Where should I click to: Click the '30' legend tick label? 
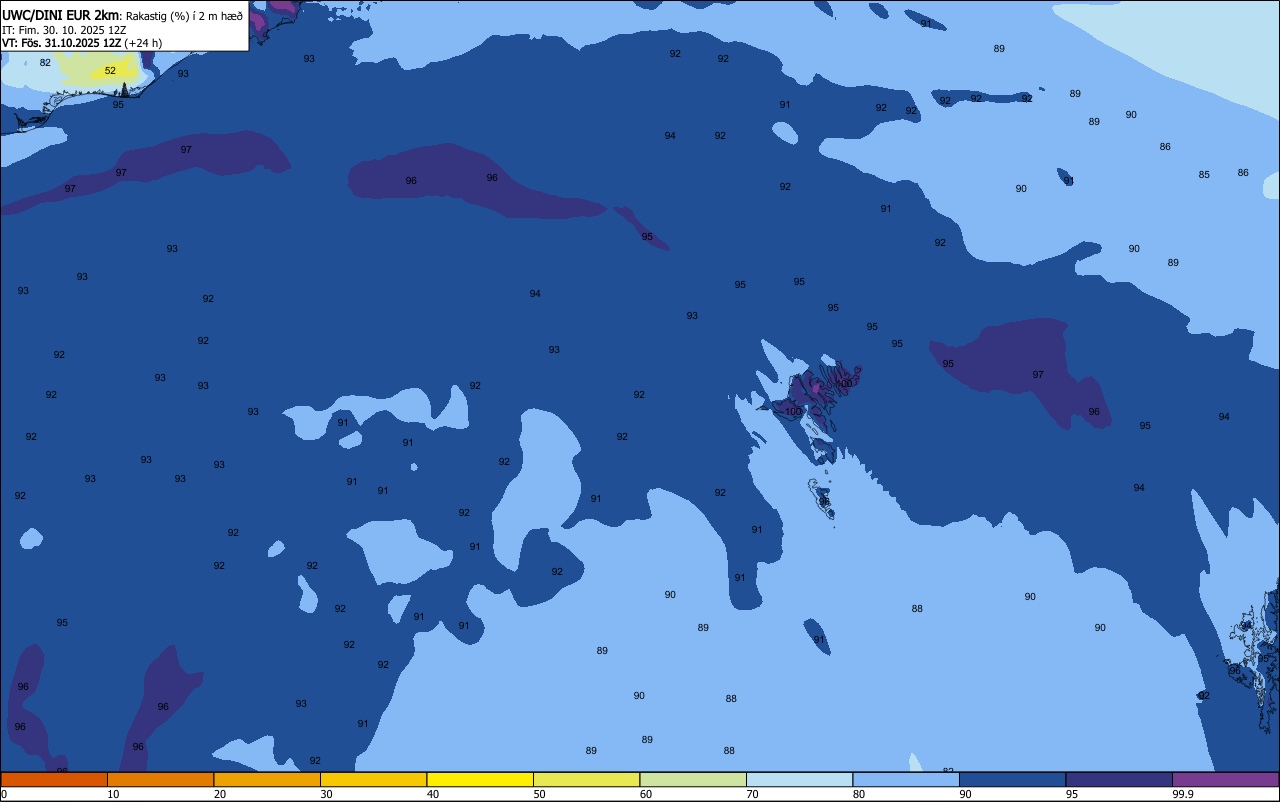326,794
